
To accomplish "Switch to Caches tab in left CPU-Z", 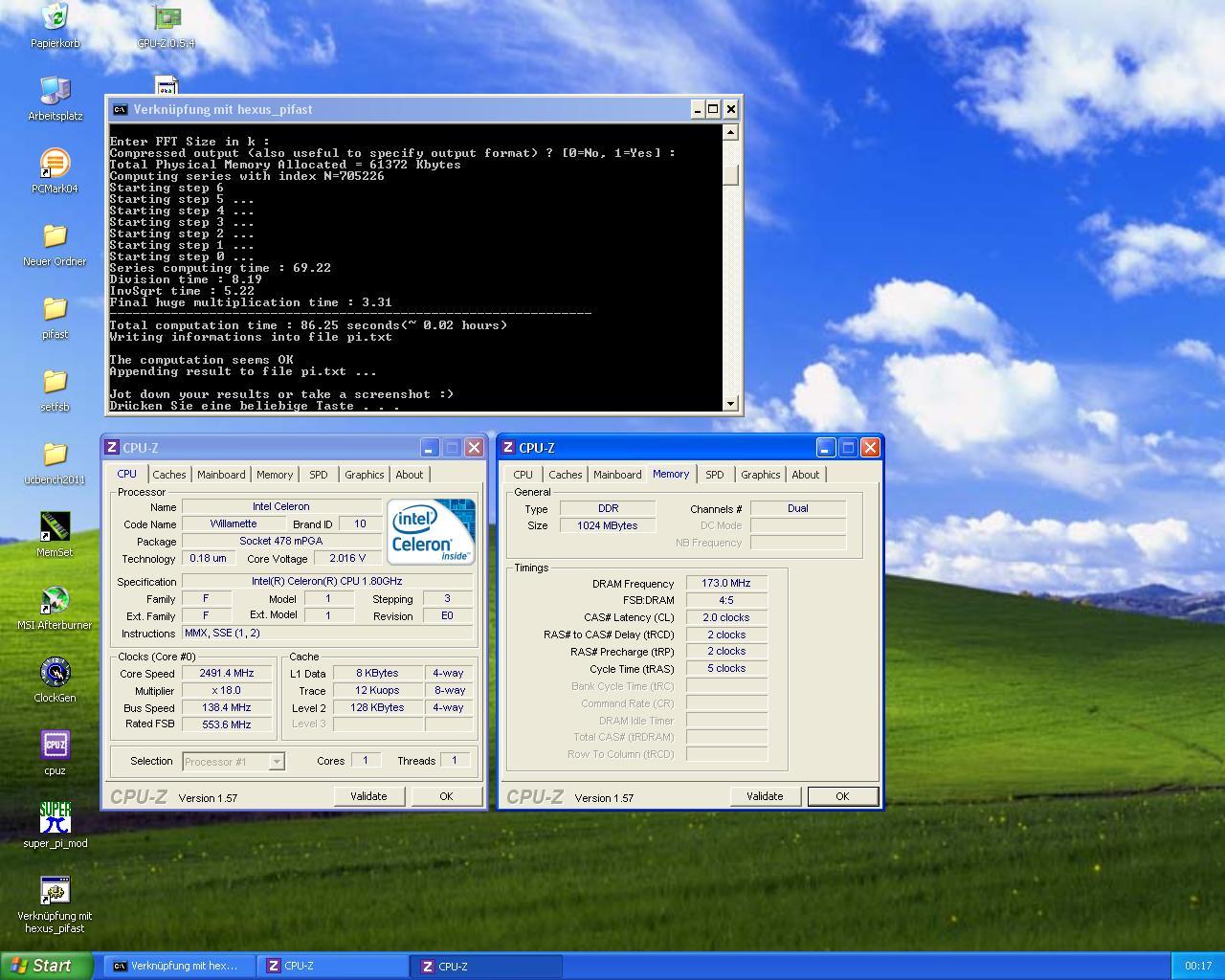I will click(169, 475).
